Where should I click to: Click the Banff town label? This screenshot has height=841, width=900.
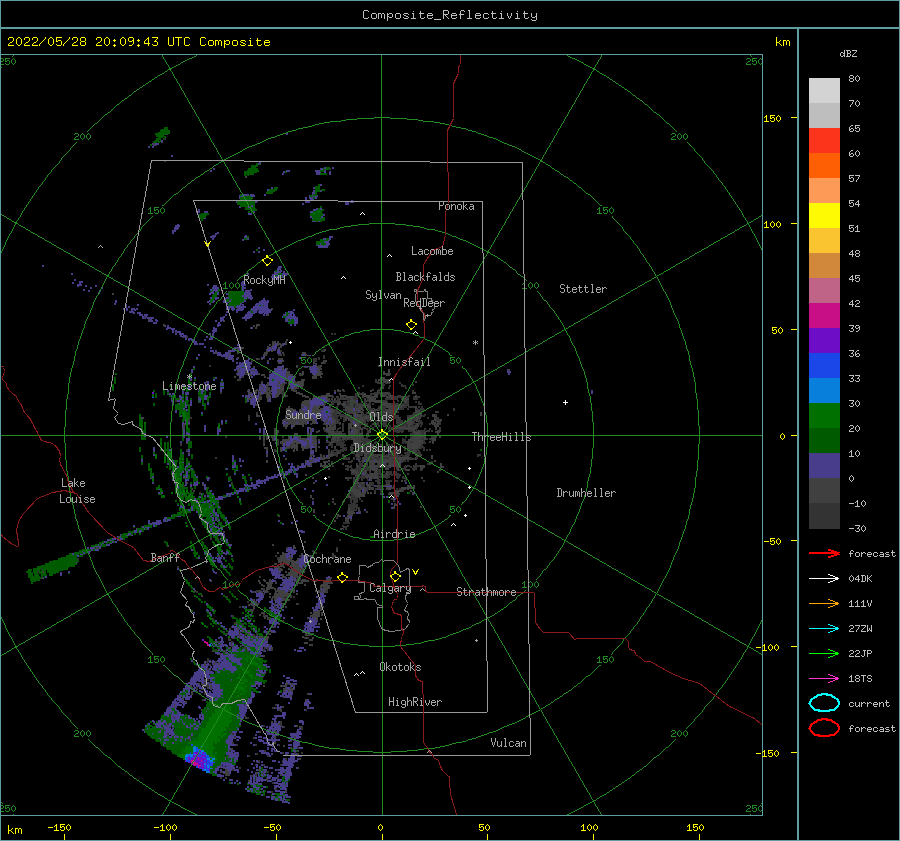[x=165, y=557]
